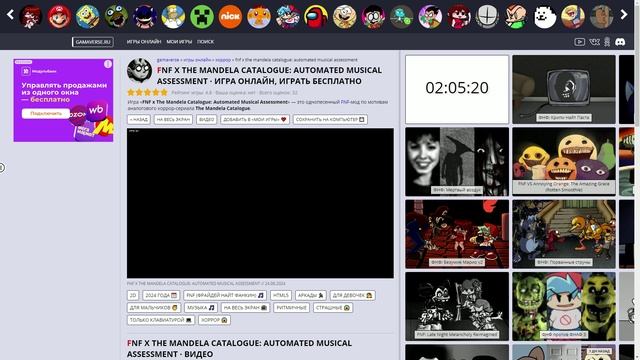
Task: Open the Mario character category icon
Action: click(59, 17)
